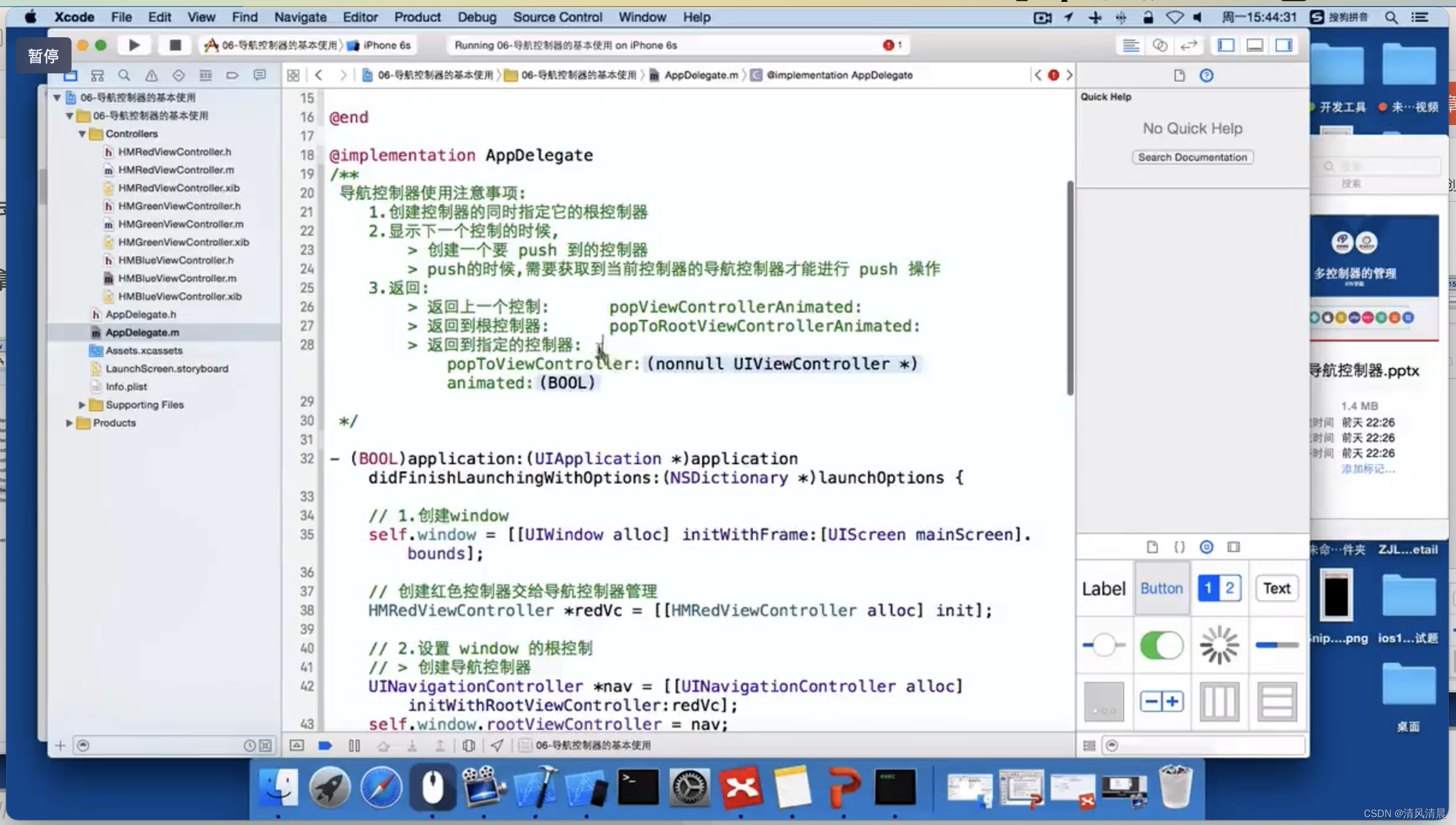Click Search Documentation button in Quick Help
Image resolution: width=1456 pixels, height=825 pixels.
(1191, 157)
